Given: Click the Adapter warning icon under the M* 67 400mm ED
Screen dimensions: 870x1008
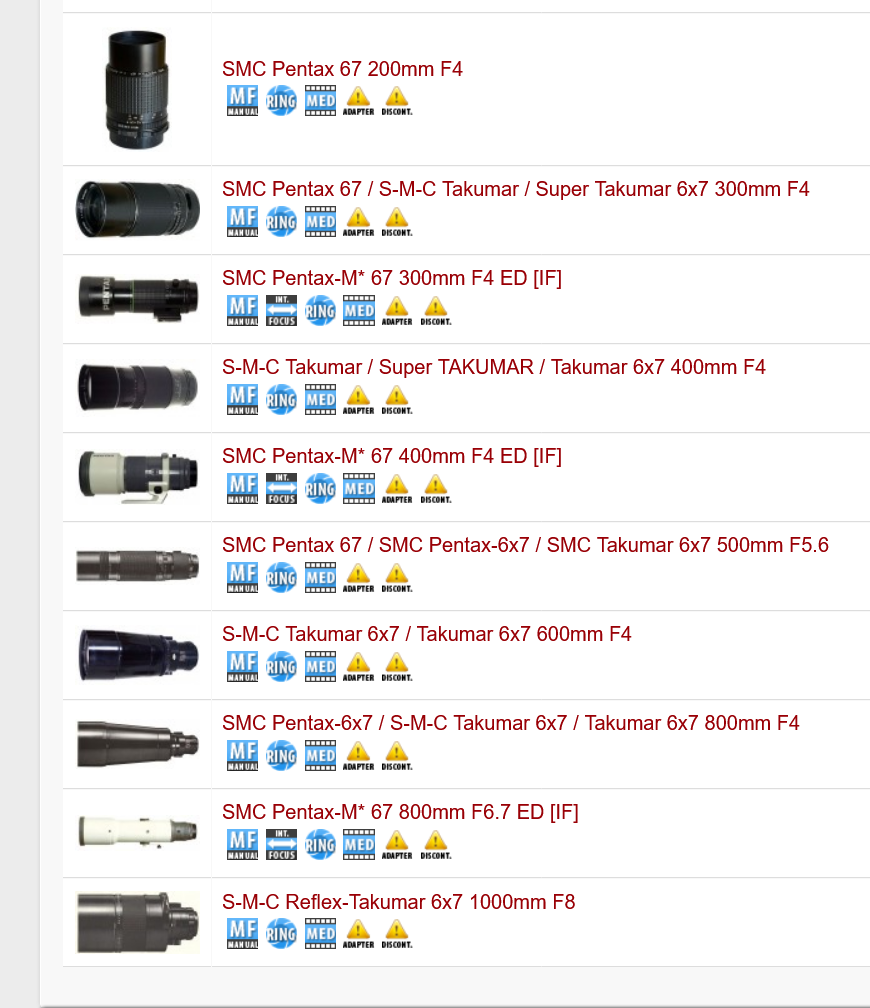Looking at the screenshot, I should [397, 489].
